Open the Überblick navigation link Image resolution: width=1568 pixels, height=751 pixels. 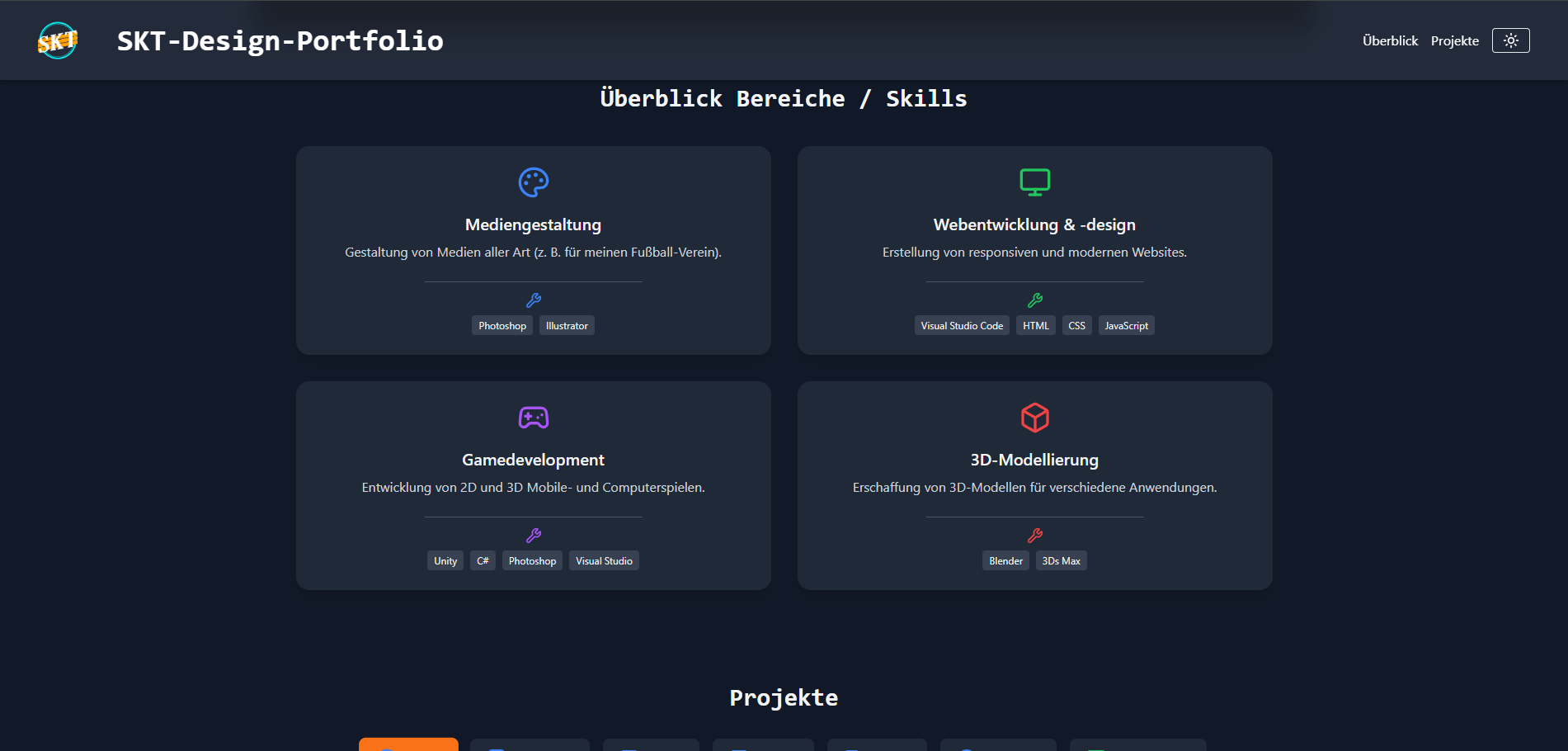coord(1390,40)
